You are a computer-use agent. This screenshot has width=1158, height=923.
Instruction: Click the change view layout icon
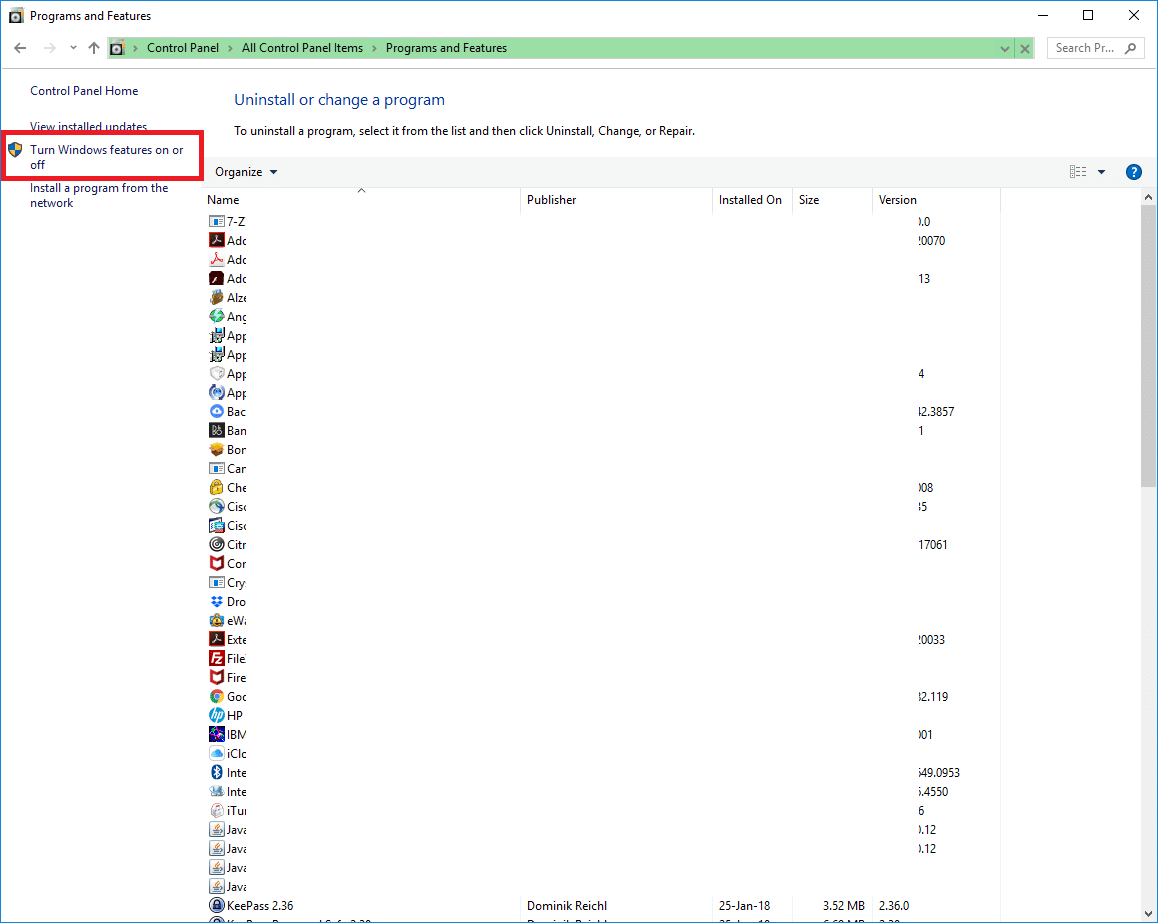pos(1078,172)
